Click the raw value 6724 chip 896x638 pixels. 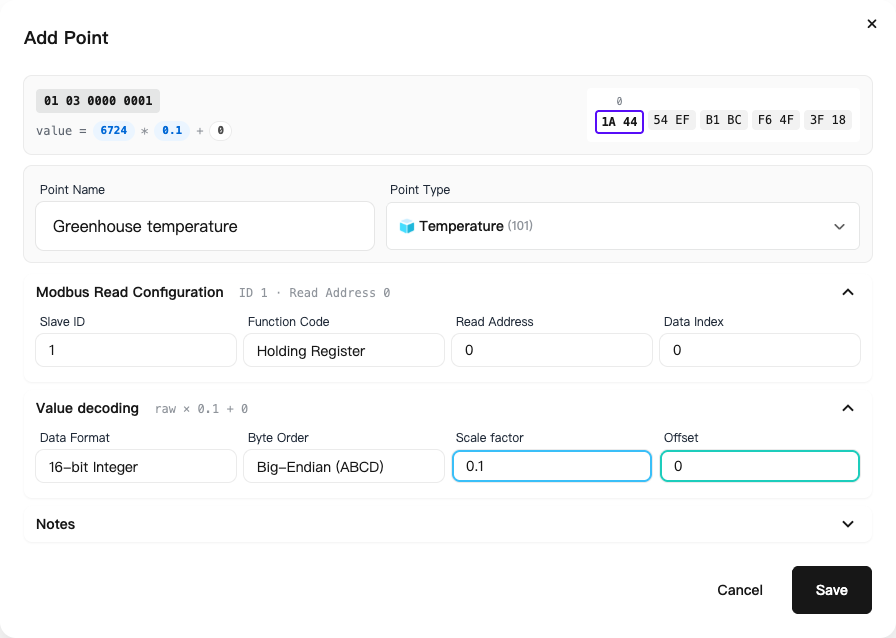point(114,130)
